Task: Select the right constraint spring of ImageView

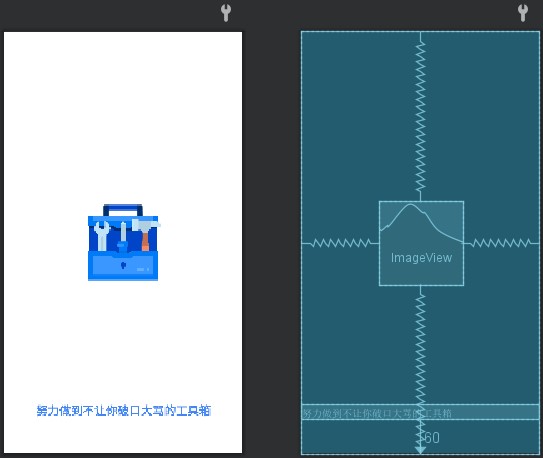Action: tap(501, 243)
